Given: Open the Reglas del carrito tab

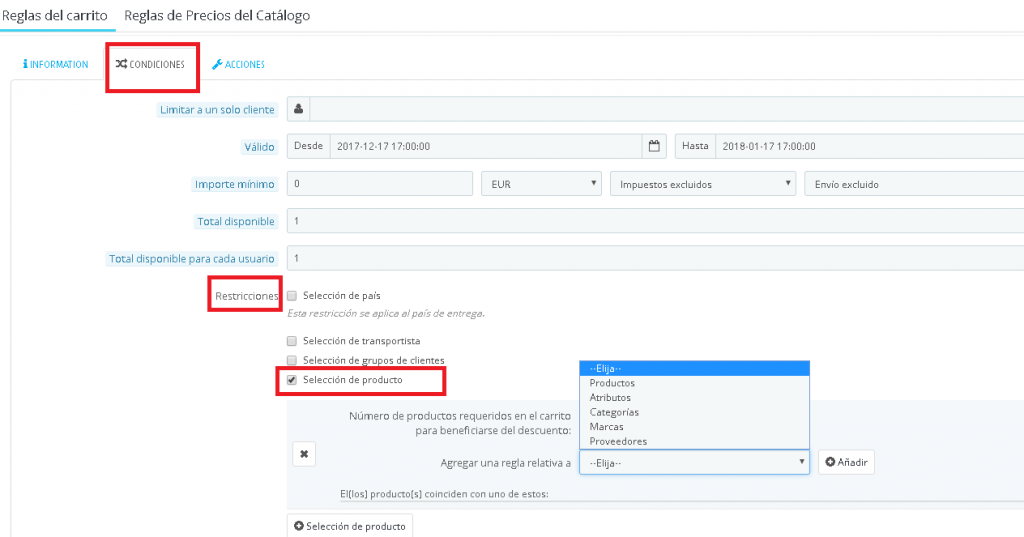Looking at the screenshot, I should coord(55,16).
